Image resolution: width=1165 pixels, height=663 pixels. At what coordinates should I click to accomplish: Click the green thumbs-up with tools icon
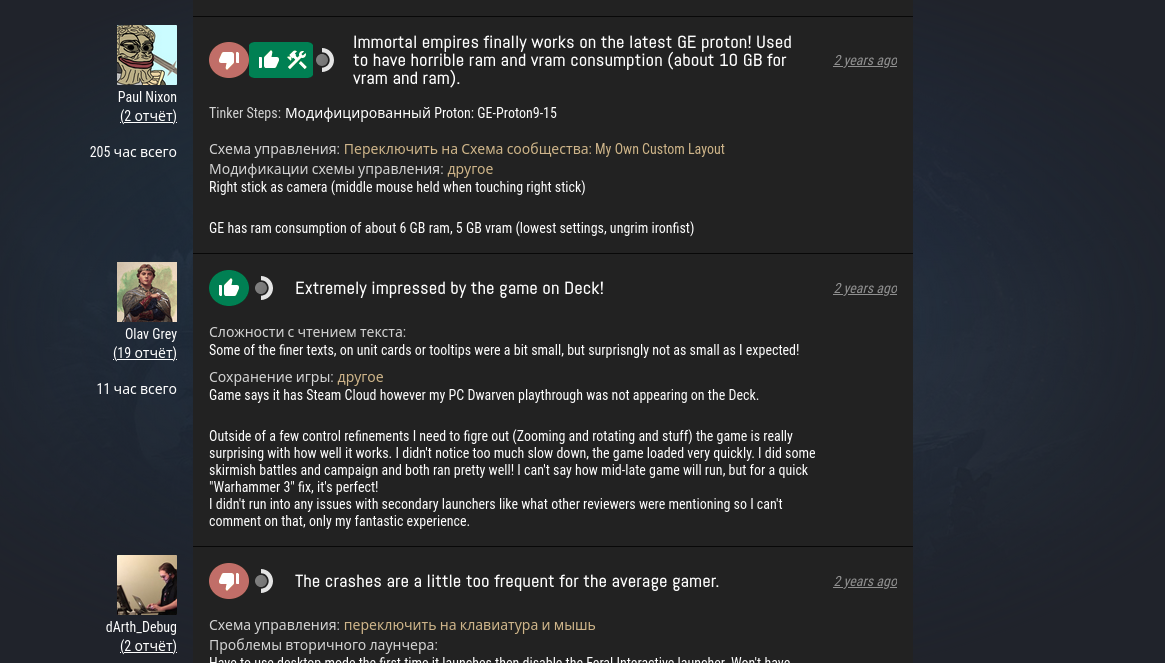[x=281, y=60]
